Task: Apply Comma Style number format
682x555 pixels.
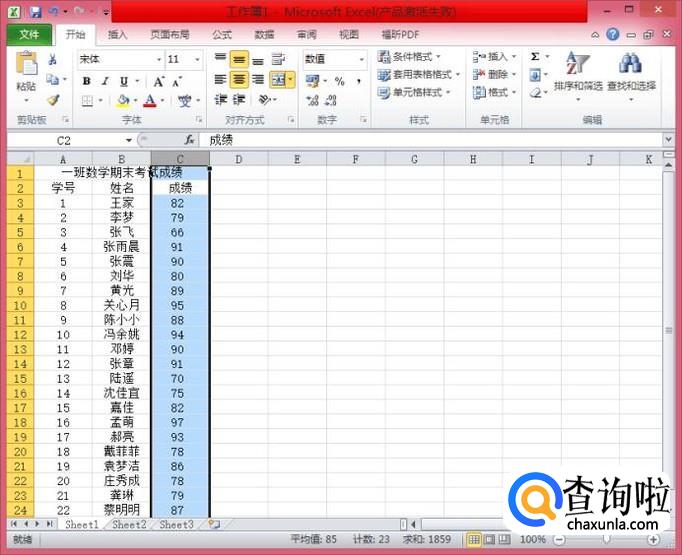Action: tap(359, 81)
